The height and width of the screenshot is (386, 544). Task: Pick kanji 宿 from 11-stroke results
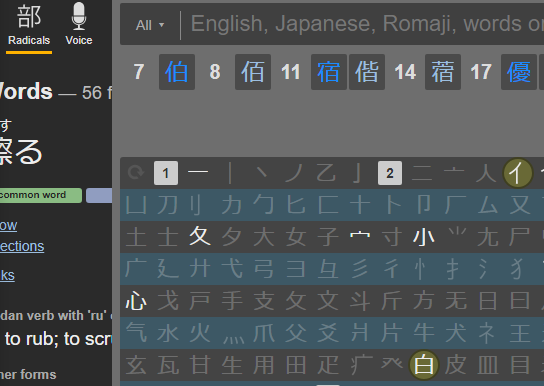click(329, 72)
